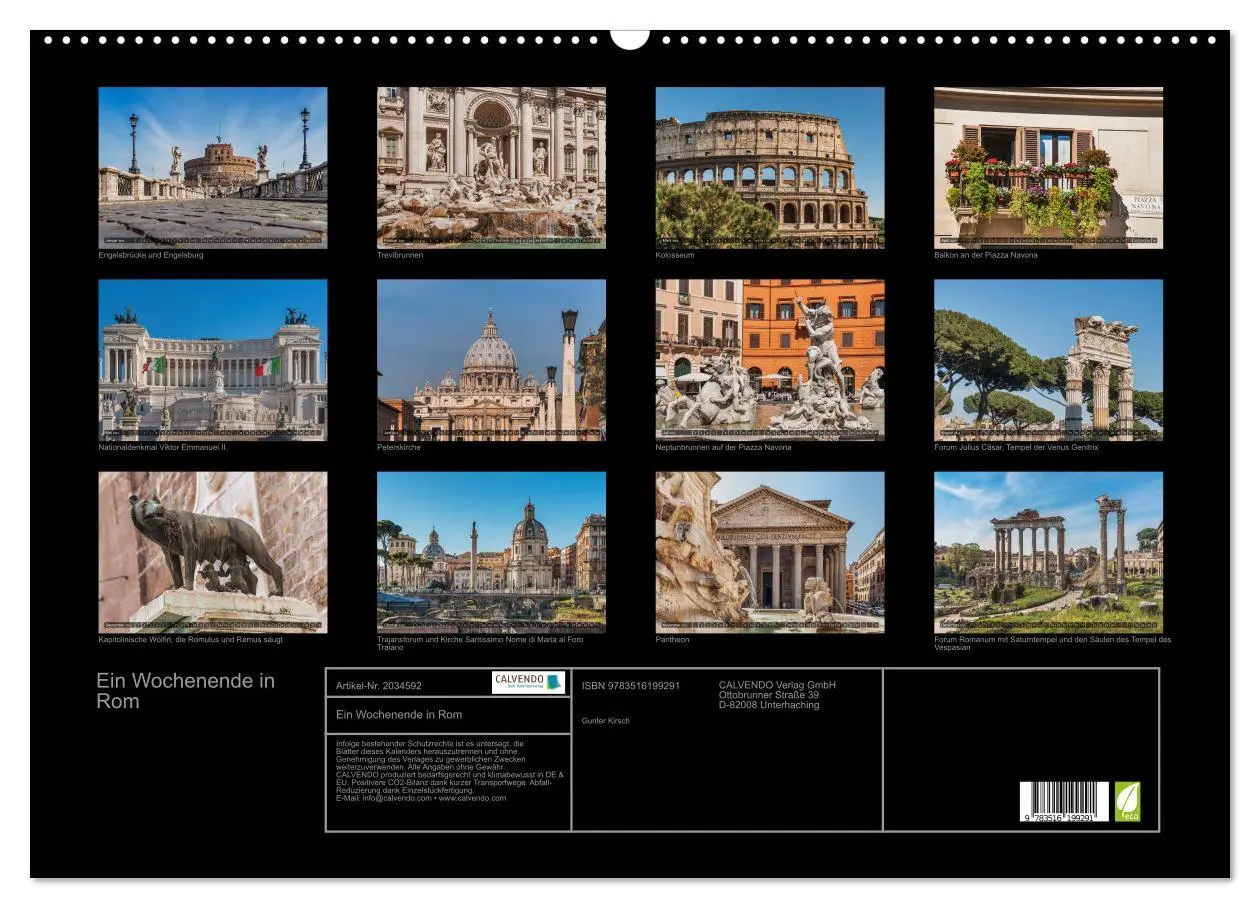Select the Kolosseum photo
Viewport: 1260px width, 908px height.
(770, 167)
